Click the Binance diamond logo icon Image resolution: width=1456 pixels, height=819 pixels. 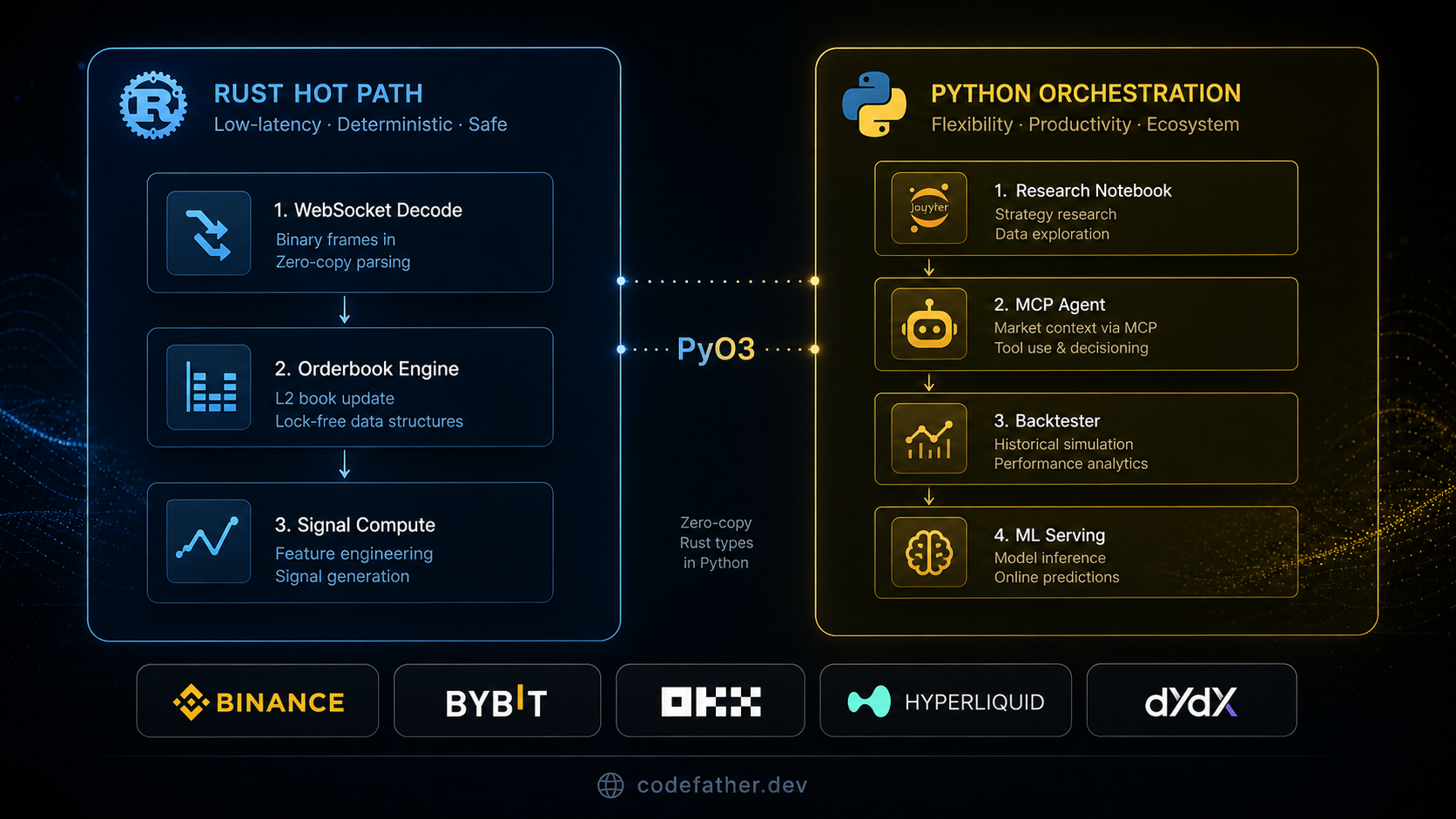(x=191, y=702)
